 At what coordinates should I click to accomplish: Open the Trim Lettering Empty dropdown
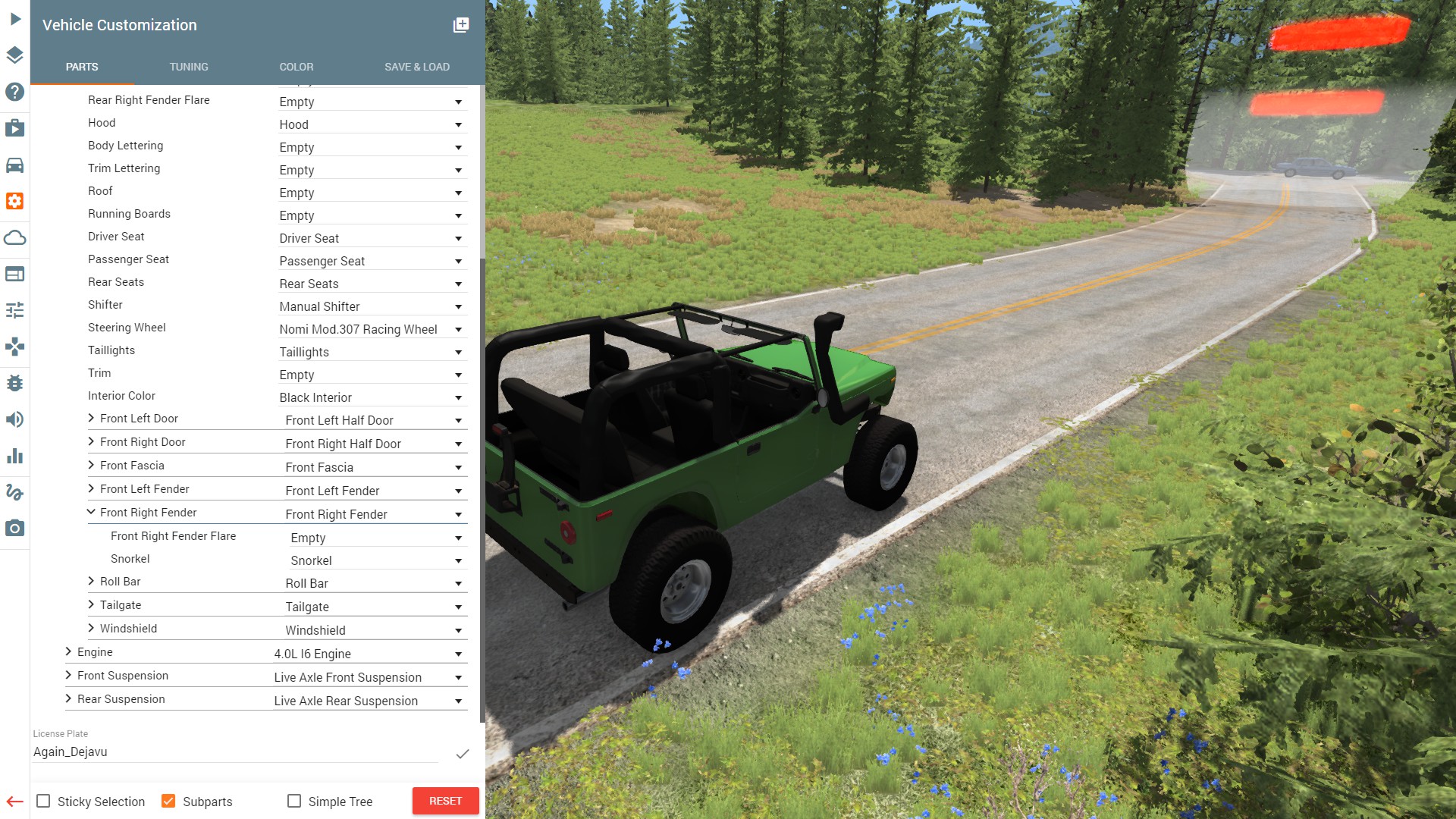[x=372, y=170]
